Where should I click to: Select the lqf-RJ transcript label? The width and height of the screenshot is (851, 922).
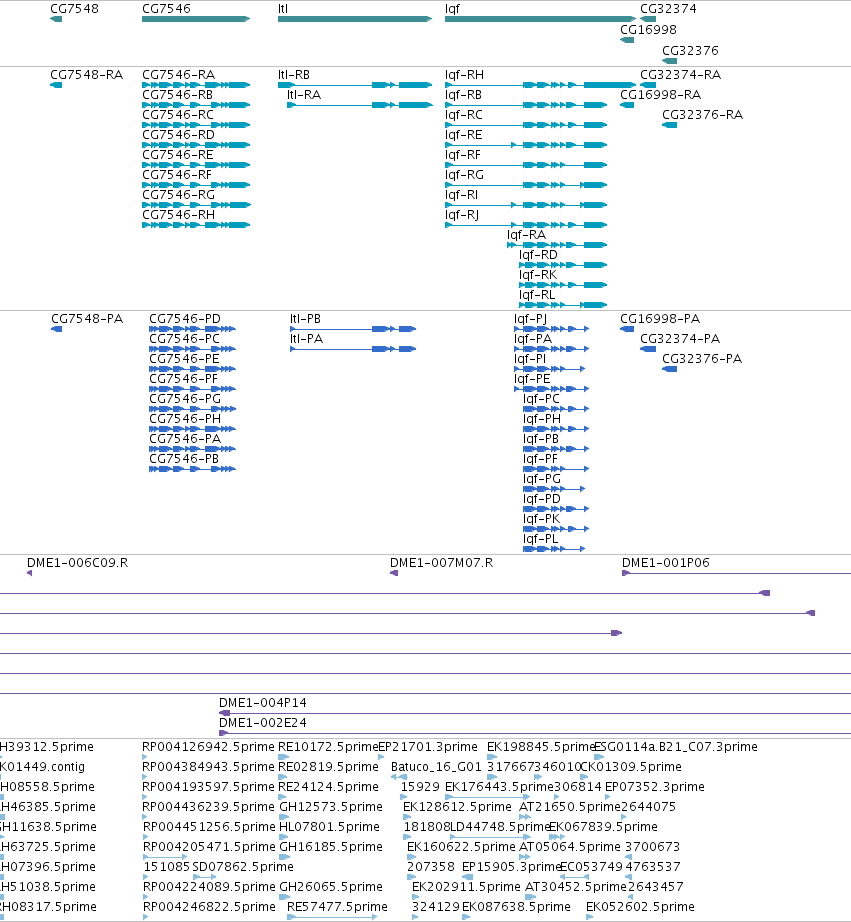(x=462, y=215)
